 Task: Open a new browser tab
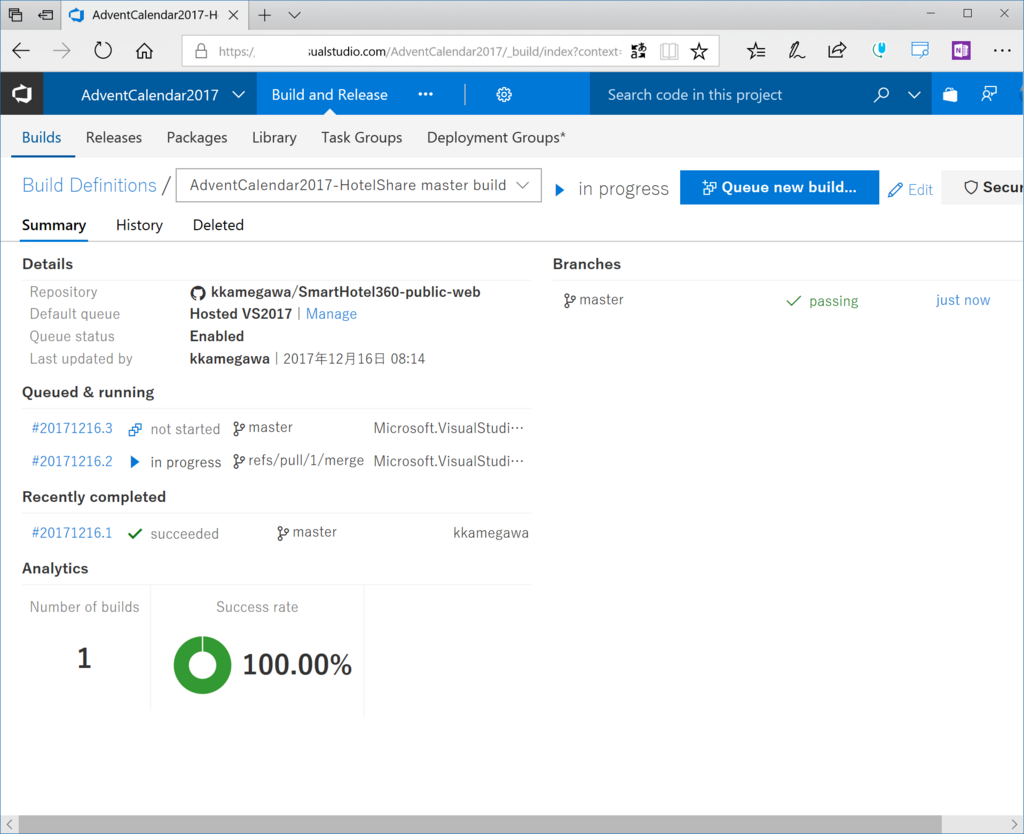point(264,14)
